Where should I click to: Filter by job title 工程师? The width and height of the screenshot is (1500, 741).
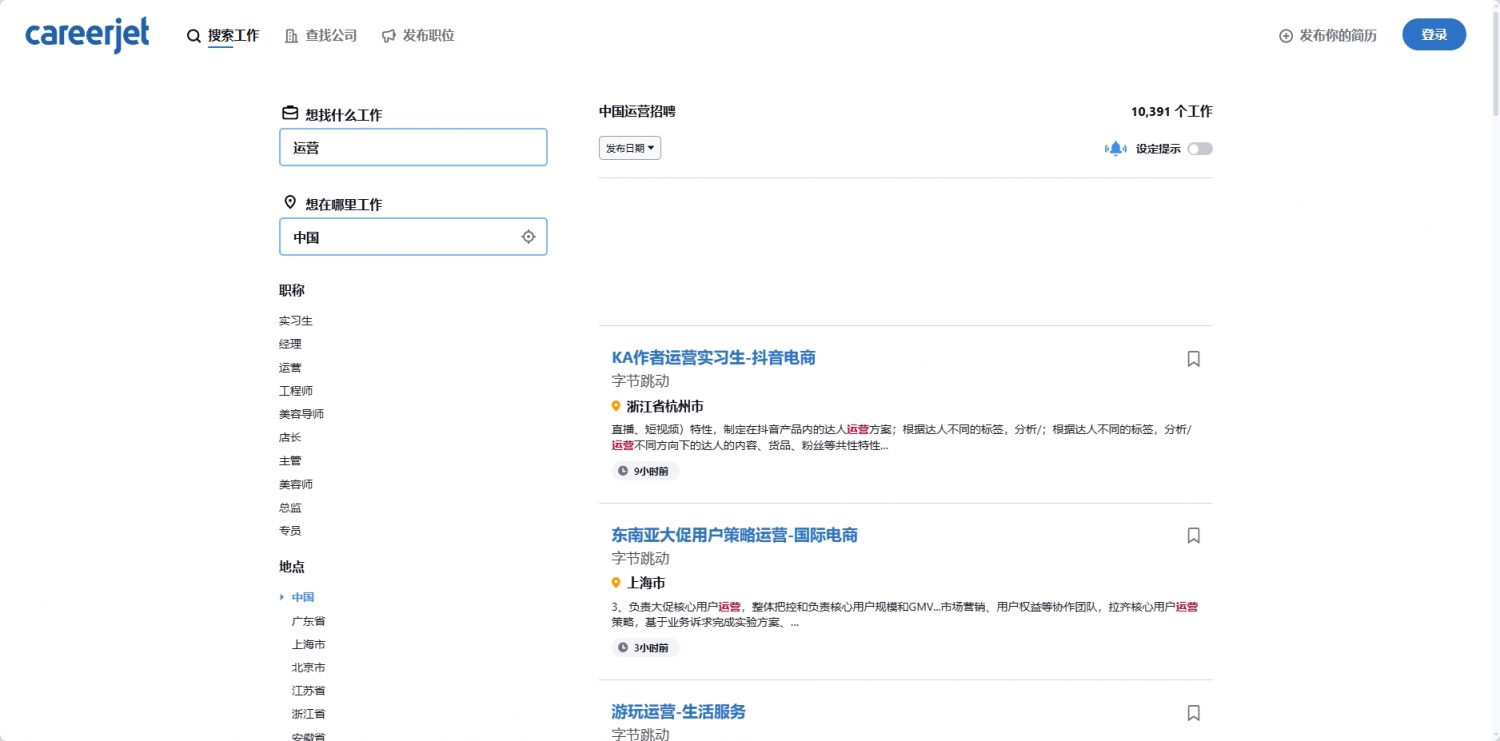coord(296,391)
